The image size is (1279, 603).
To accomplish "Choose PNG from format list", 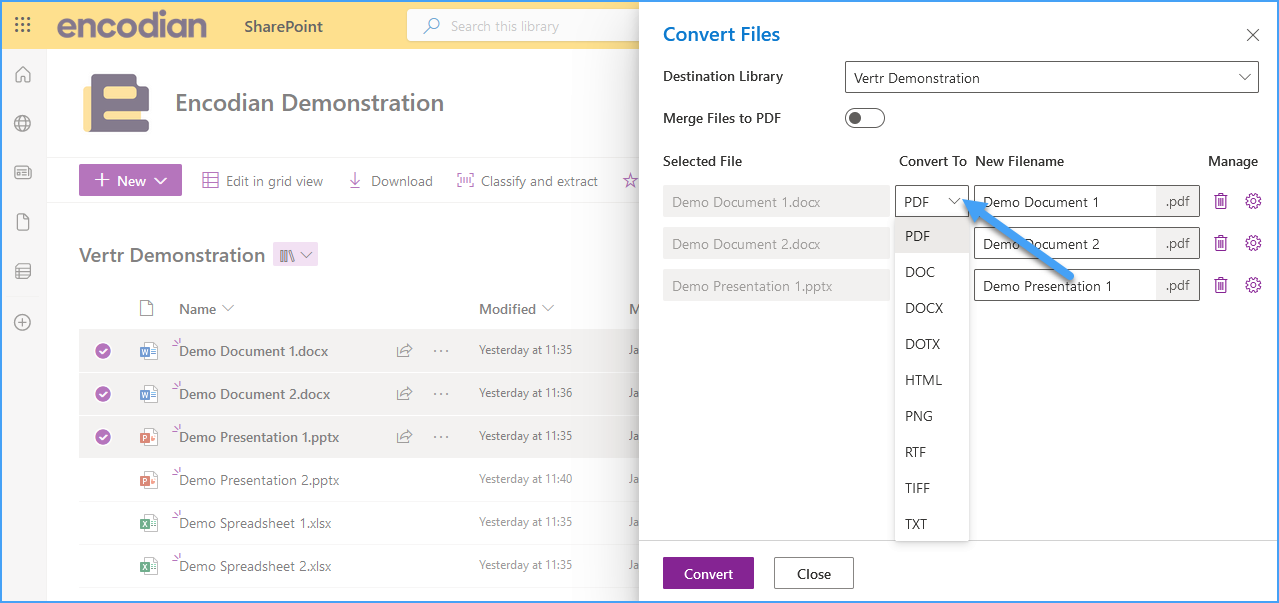I will [932, 416].
